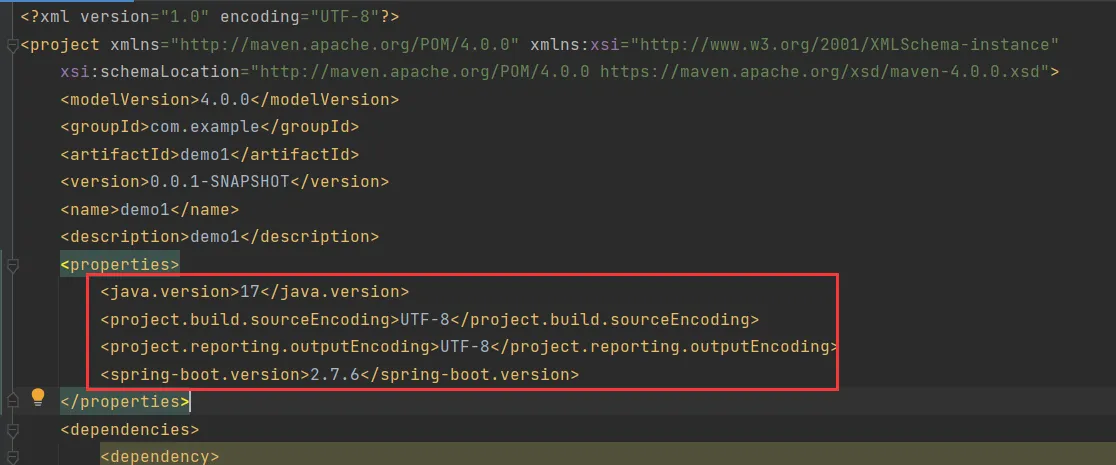Click the xmlns POM/4.0.0 namespace URL

[345, 45]
